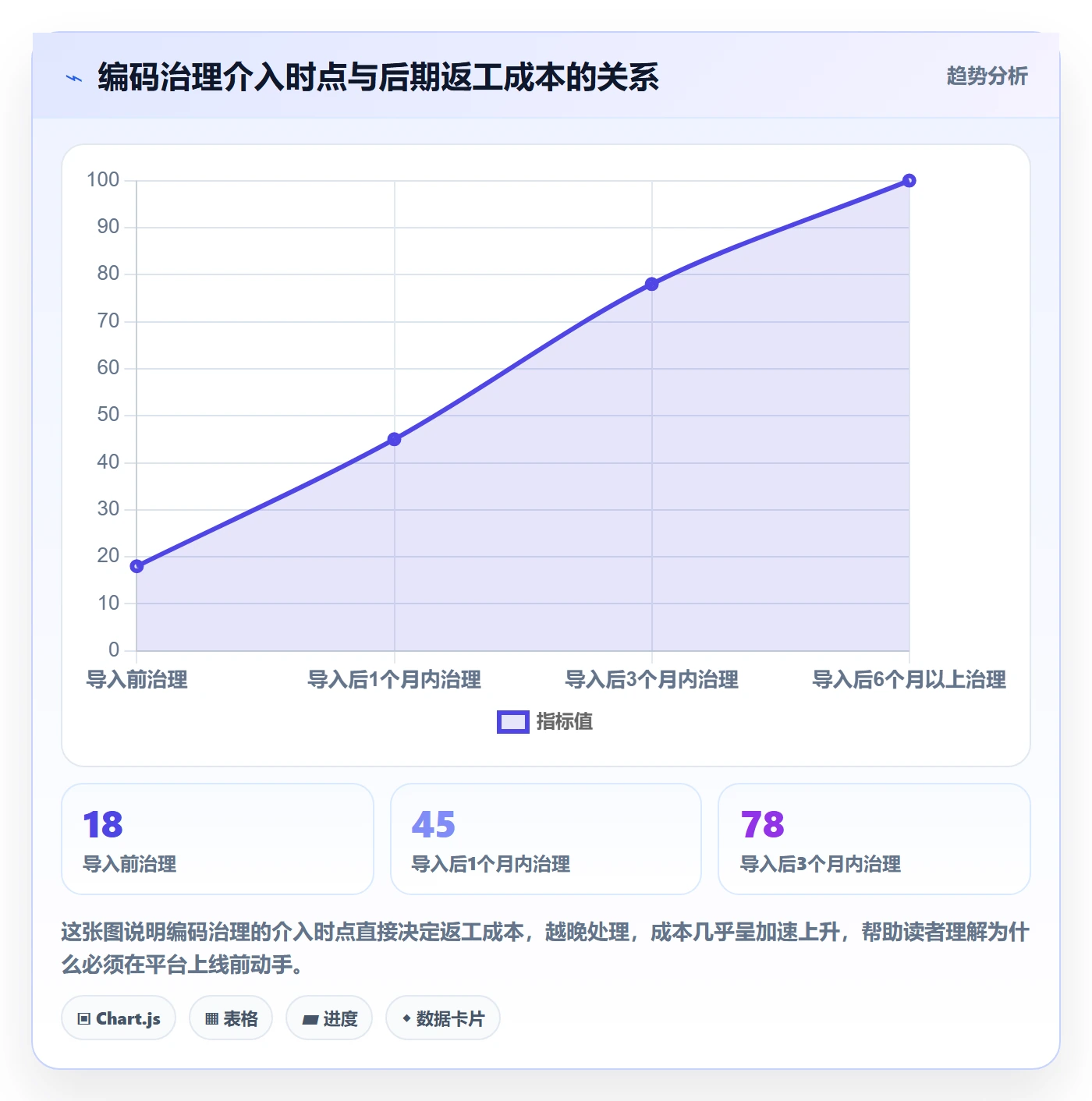Click the description paragraph starting with 这张图说明
This screenshot has width=1092, height=1101.
pos(545,948)
